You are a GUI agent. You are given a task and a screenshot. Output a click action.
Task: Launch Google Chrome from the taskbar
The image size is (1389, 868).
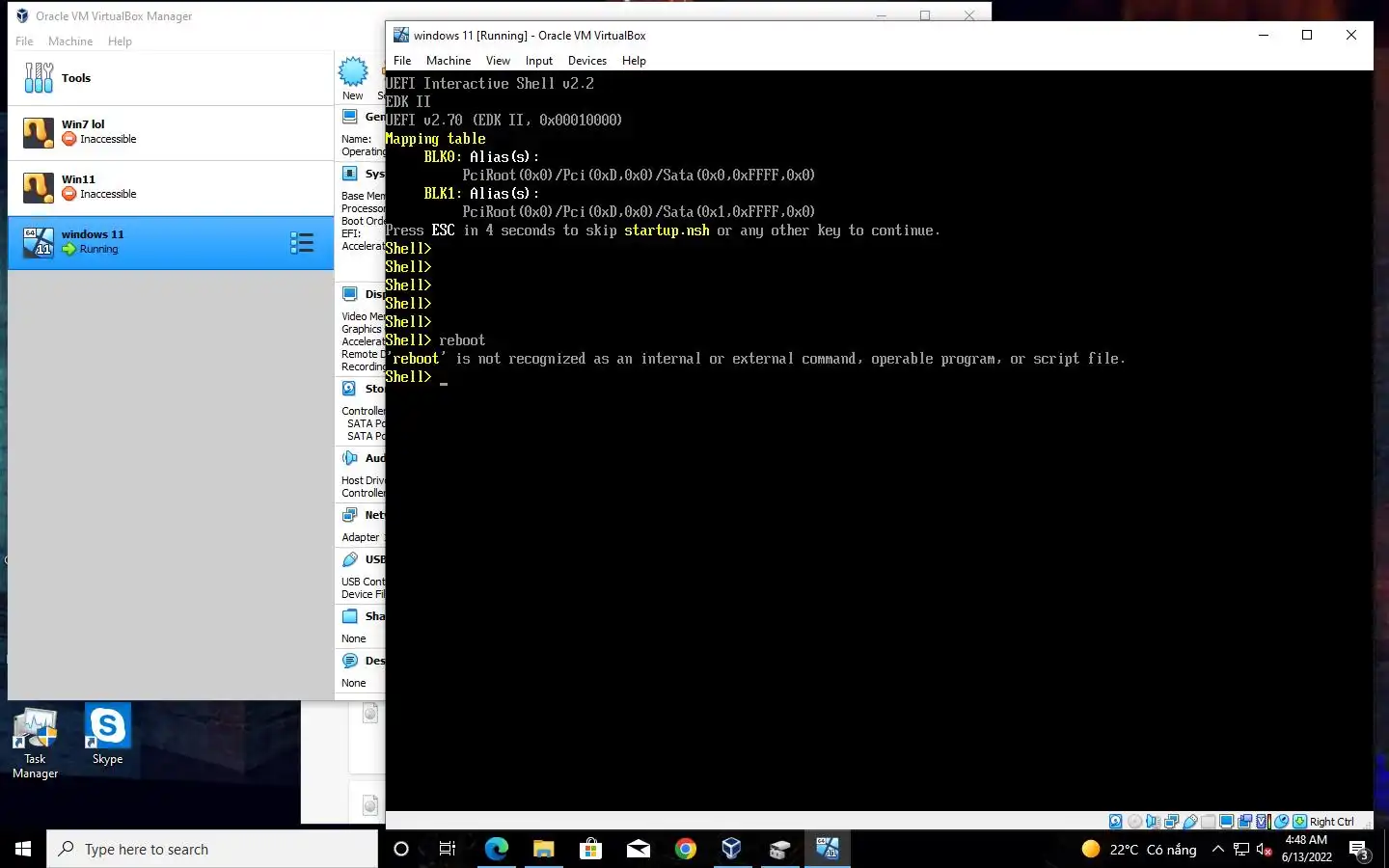coord(685,849)
